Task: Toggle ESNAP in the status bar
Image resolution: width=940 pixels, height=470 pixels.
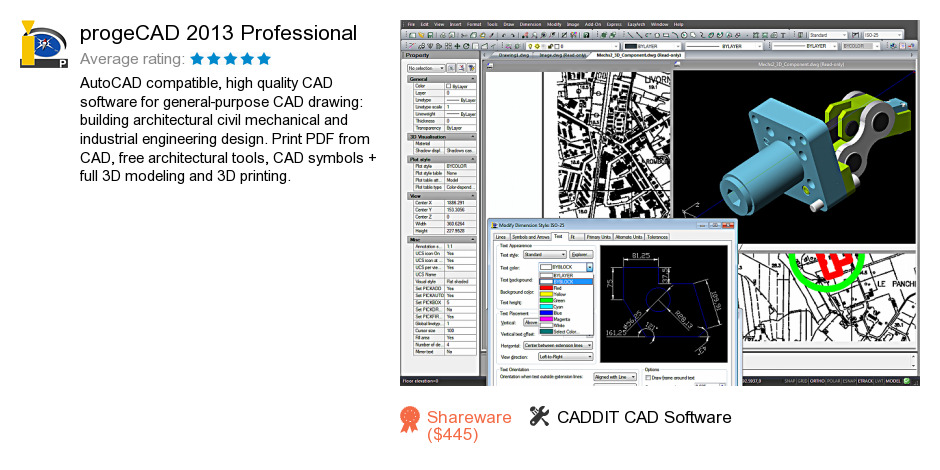Action: 849,381
